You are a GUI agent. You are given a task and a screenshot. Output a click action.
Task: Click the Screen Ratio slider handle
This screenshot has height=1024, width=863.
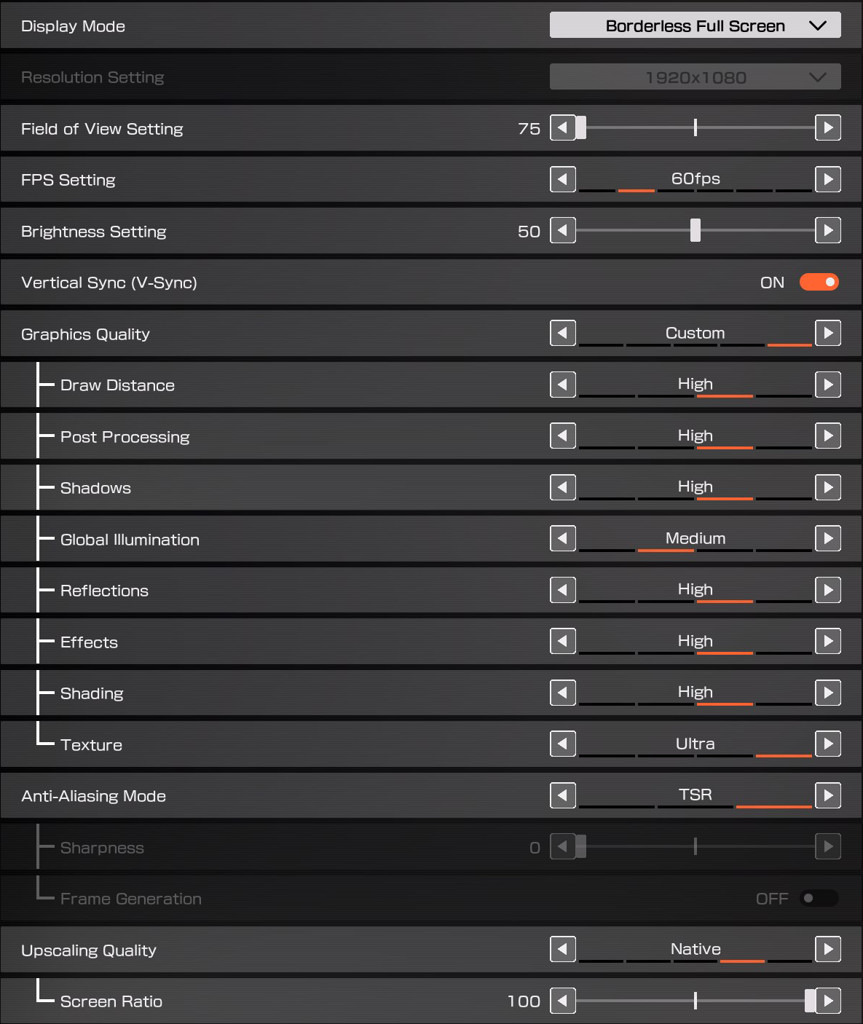point(810,1001)
